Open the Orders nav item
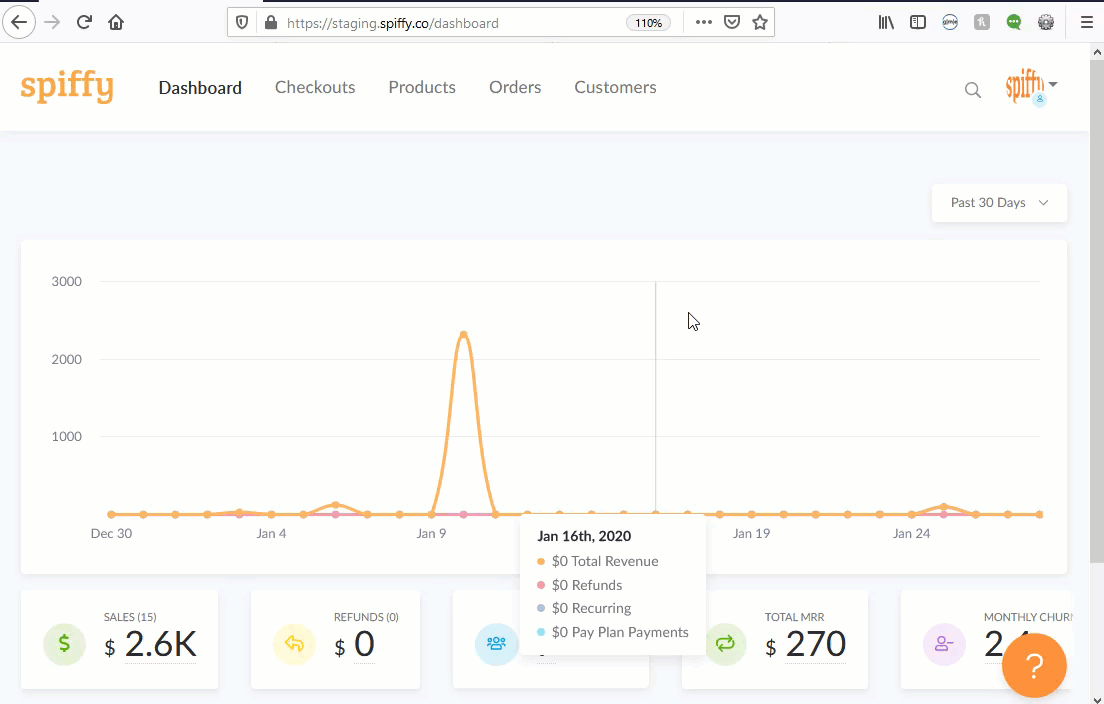 tap(515, 87)
